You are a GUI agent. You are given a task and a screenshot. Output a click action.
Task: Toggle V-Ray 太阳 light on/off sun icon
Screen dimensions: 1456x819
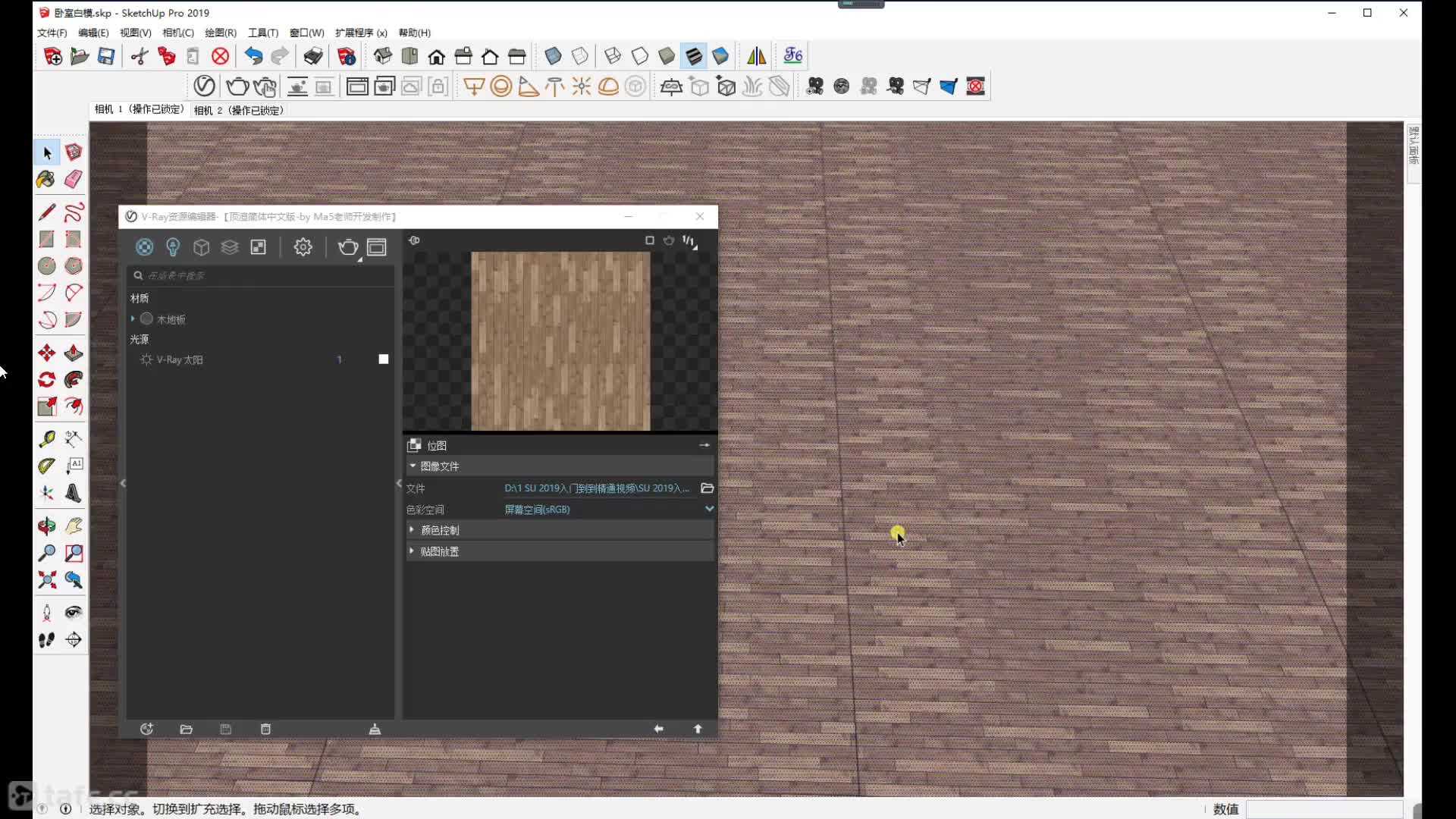point(146,359)
